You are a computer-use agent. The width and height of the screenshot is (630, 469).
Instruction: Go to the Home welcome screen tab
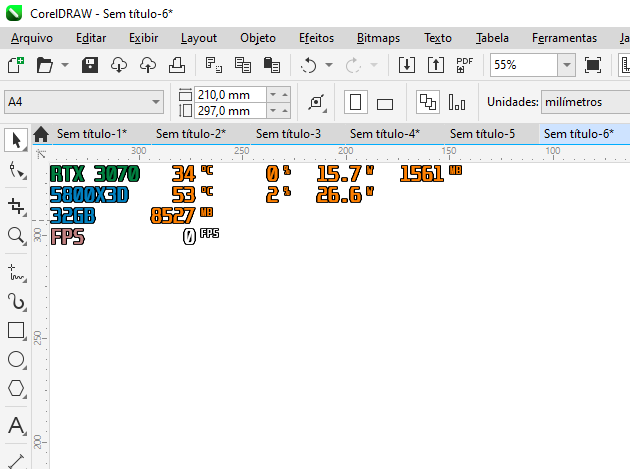point(41,134)
